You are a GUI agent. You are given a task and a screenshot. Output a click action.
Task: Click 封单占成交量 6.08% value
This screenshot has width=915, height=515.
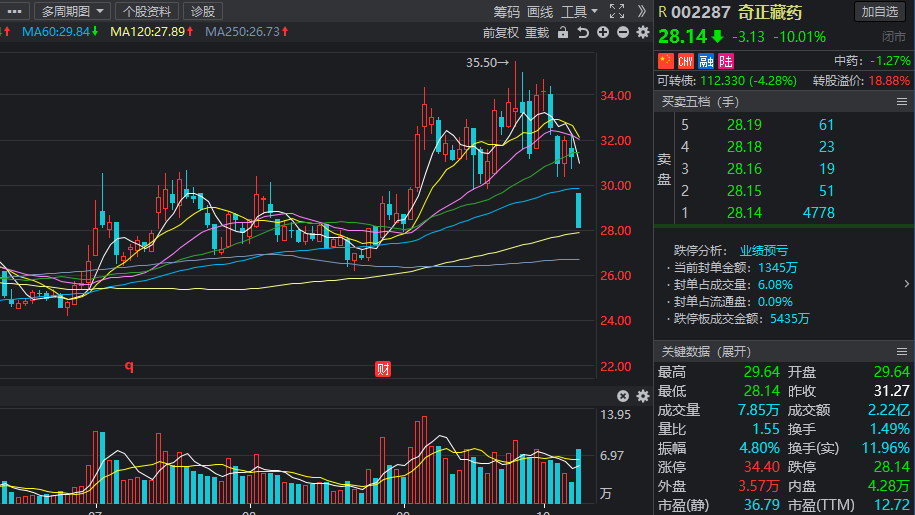pos(776,285)
